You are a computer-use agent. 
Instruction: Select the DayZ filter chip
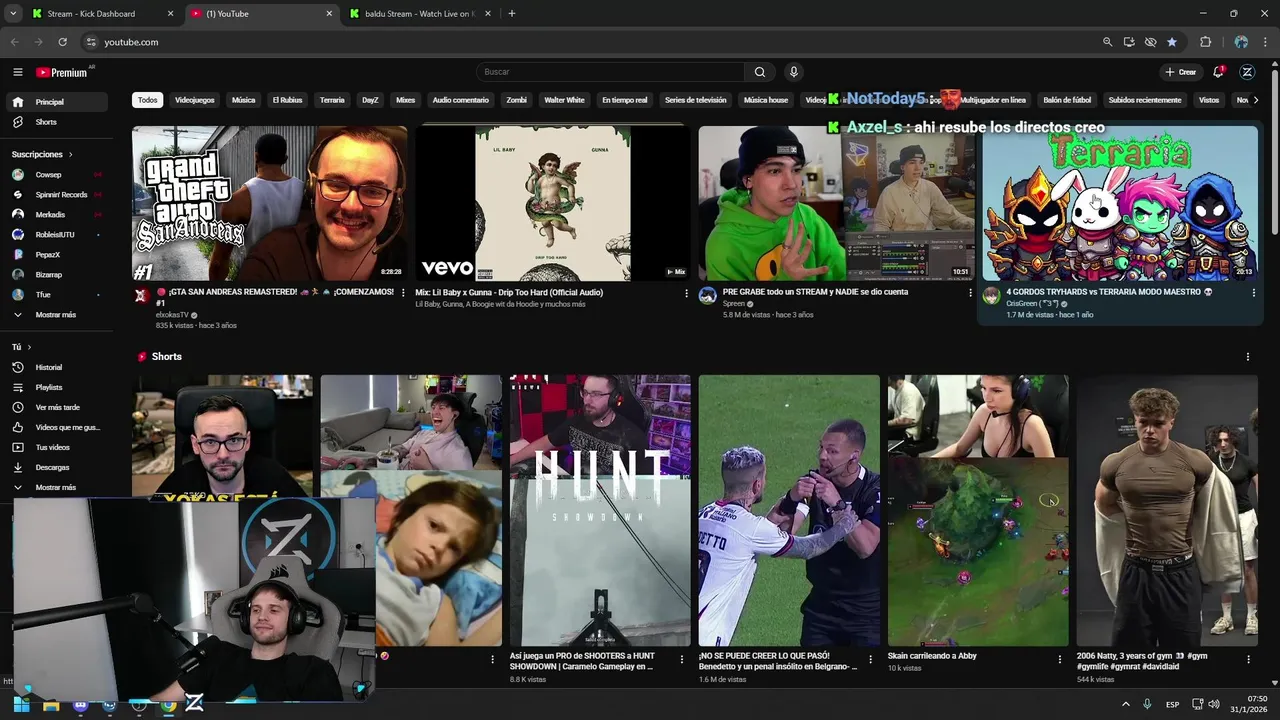[x=370, y=100]
